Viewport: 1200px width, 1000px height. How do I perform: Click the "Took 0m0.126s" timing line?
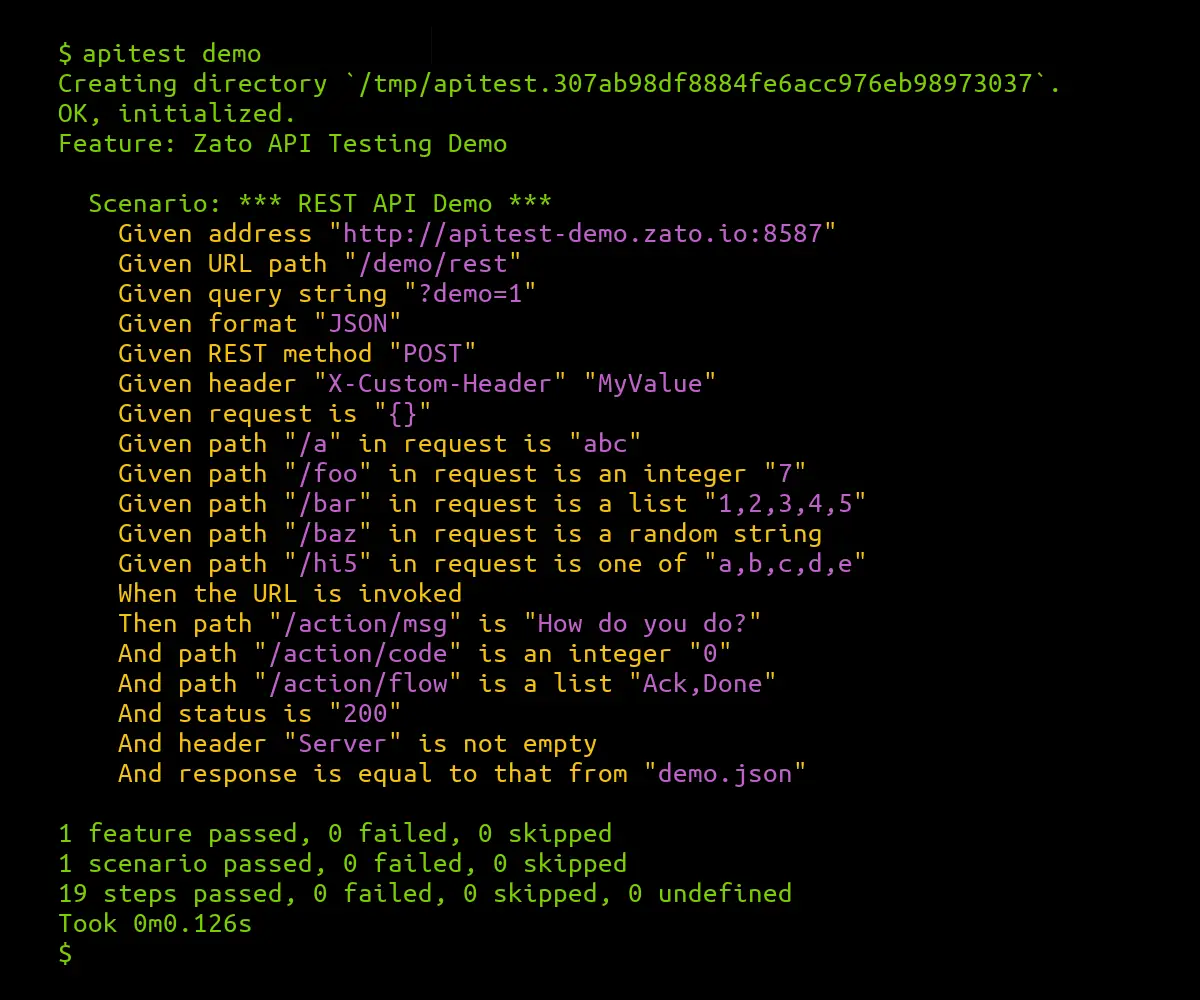click(x=155, y=924)
